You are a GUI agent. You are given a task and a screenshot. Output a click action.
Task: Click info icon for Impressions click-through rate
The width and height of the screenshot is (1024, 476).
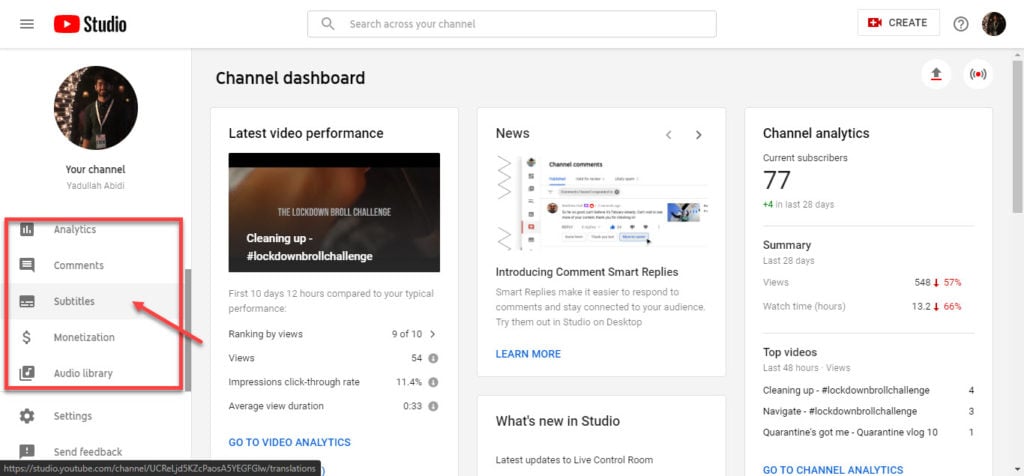click(433, 382)
